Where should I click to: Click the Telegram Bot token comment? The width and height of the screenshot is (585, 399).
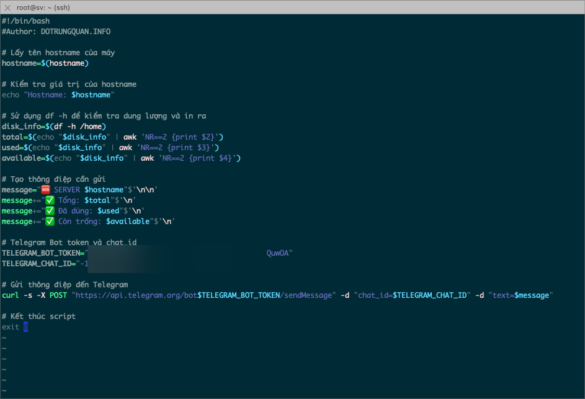[69, 243]
